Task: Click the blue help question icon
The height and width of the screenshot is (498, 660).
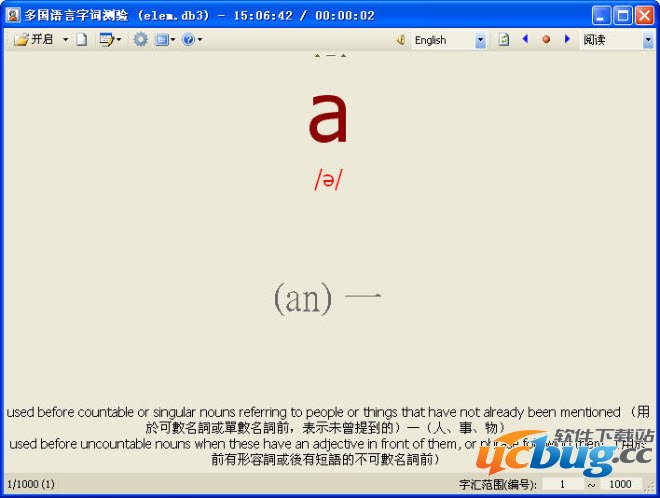Action: tap(188, 40)
